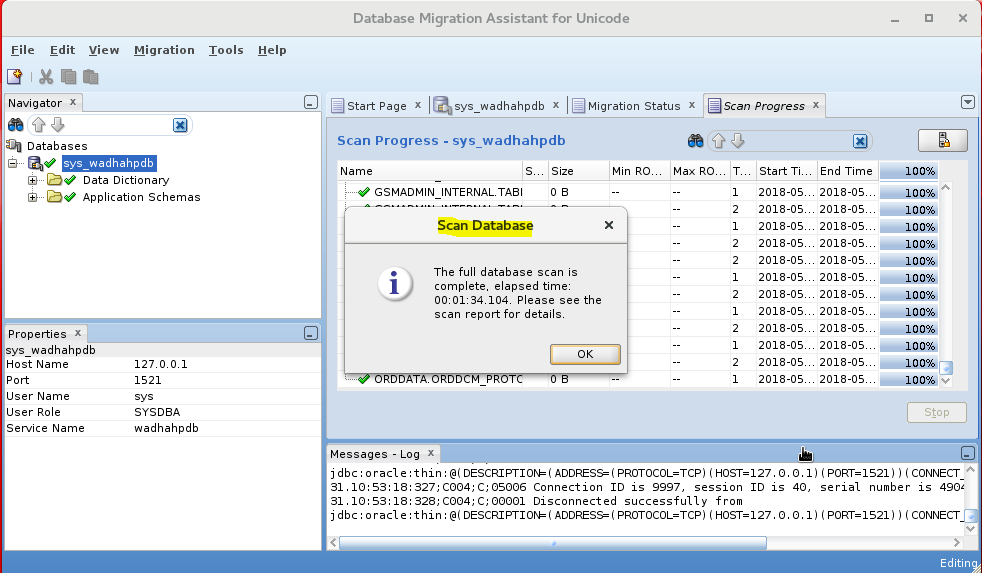Switch to the Migration Status tab
The width and height of the screenshot is (982, 573).
(x=634, y=106)
